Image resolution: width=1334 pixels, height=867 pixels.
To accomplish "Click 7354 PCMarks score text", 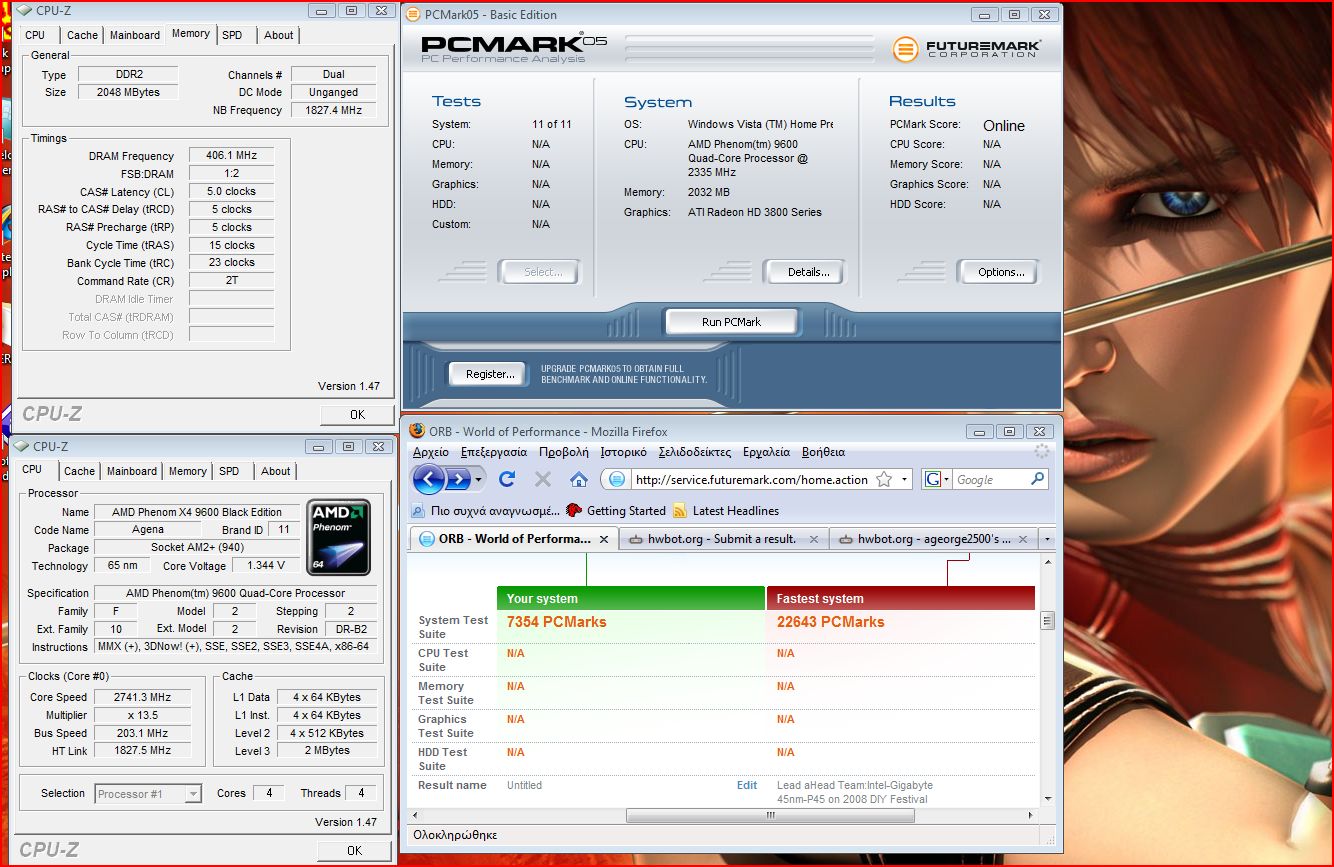I will 556,622.
